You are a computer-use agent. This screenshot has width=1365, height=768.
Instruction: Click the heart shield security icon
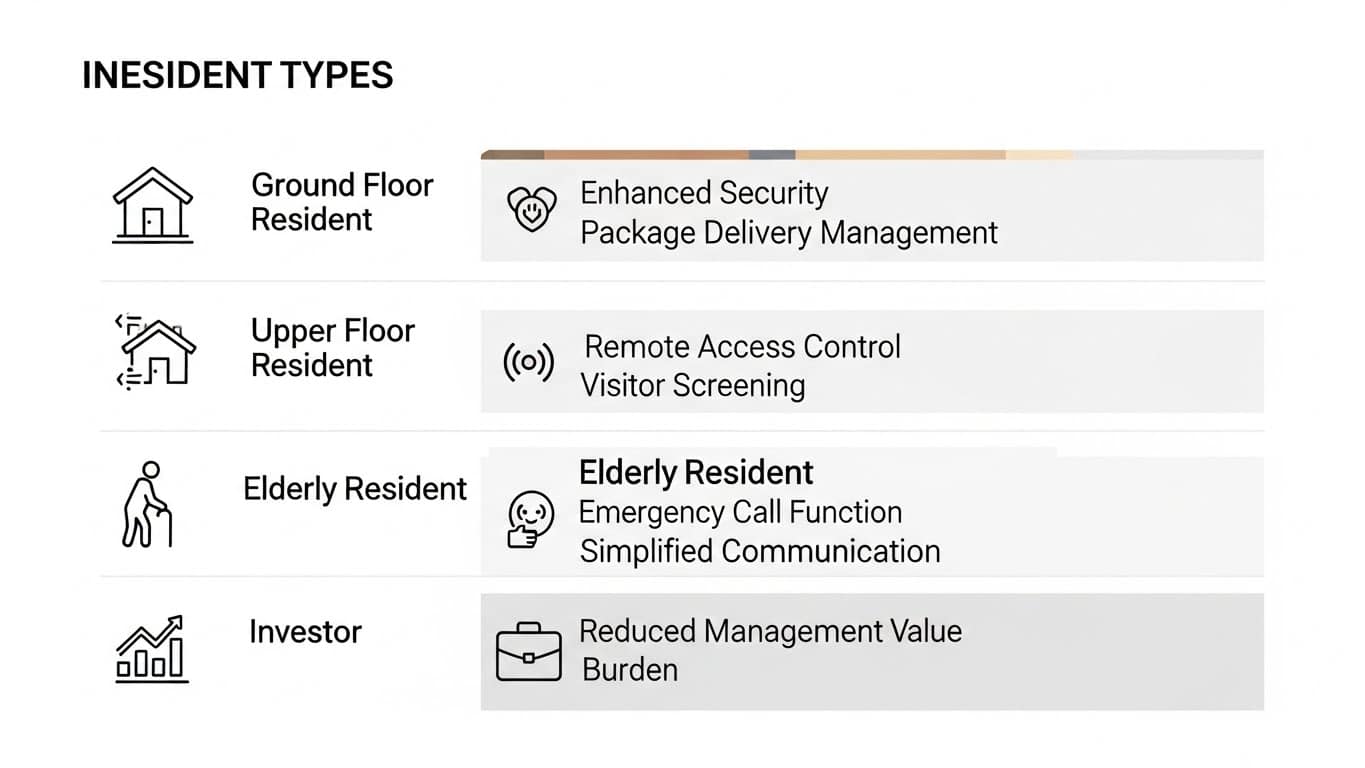point(532,210)
